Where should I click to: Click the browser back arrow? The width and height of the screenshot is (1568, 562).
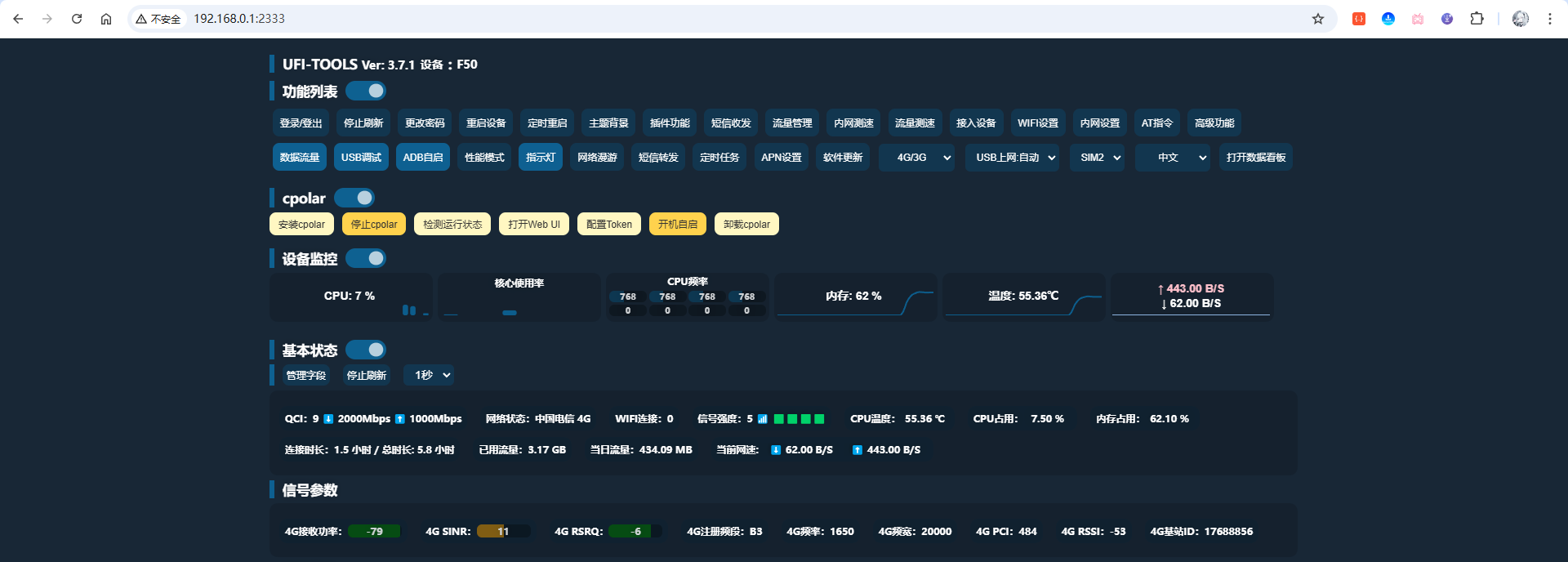pos(18,19)
